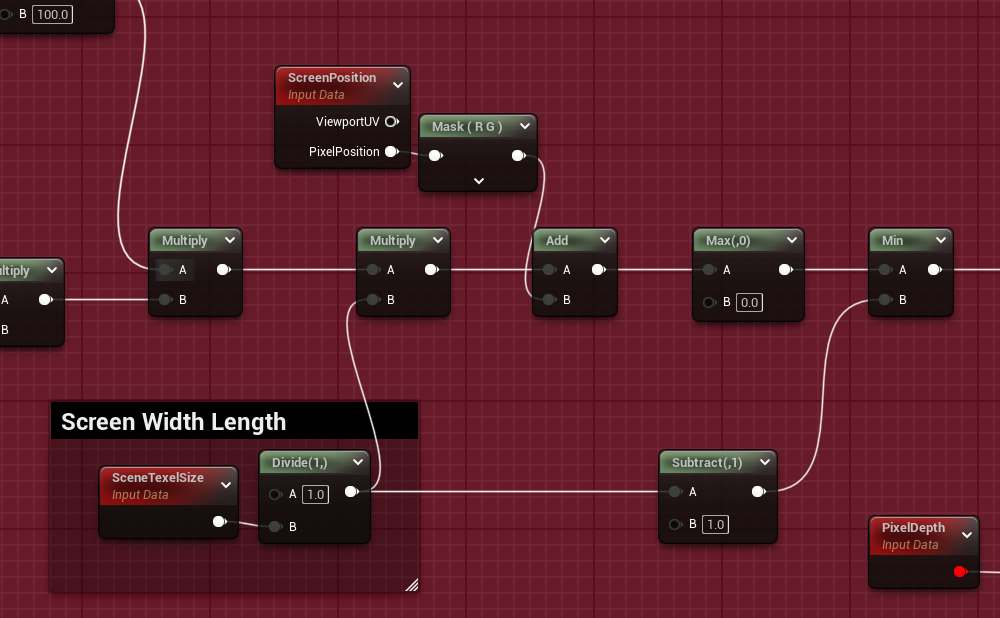Edit the Divide node A value 1.0
This screenshot has height=618, width=1000.
[315, 494]
